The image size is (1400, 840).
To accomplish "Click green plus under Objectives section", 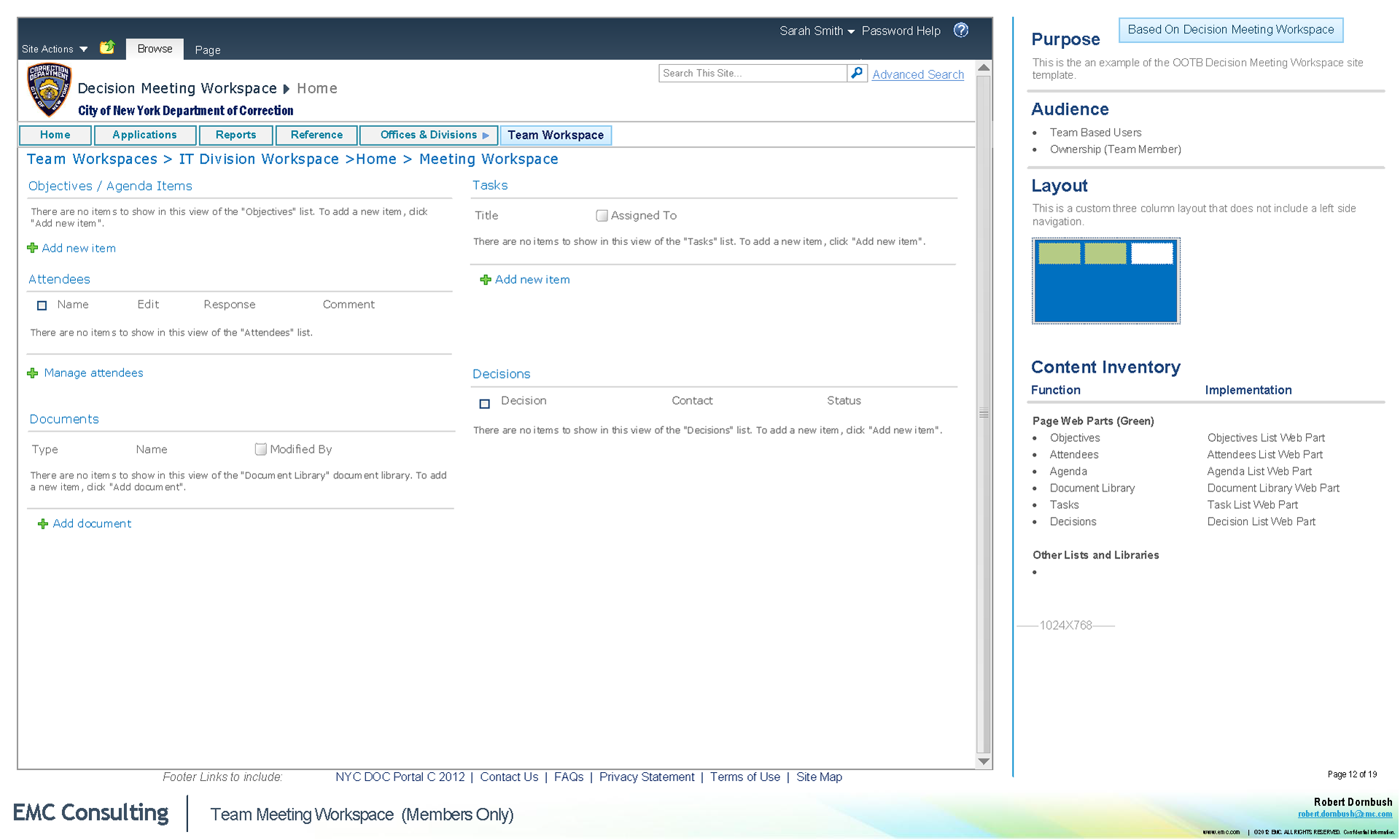I will coord(33,249).
